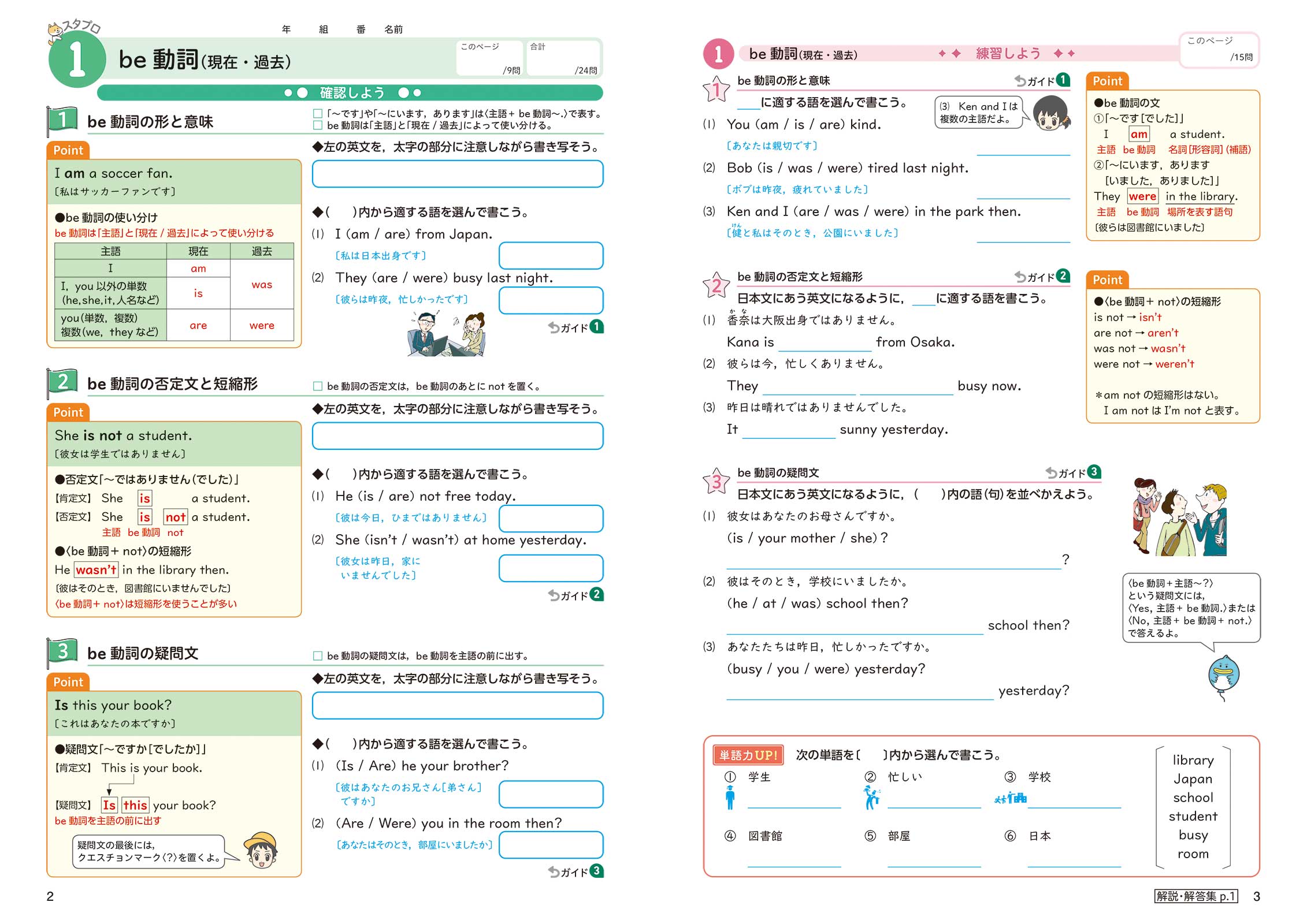
Task: Click the pink star icon for exercise 3
Action: [x=716, y=482]
